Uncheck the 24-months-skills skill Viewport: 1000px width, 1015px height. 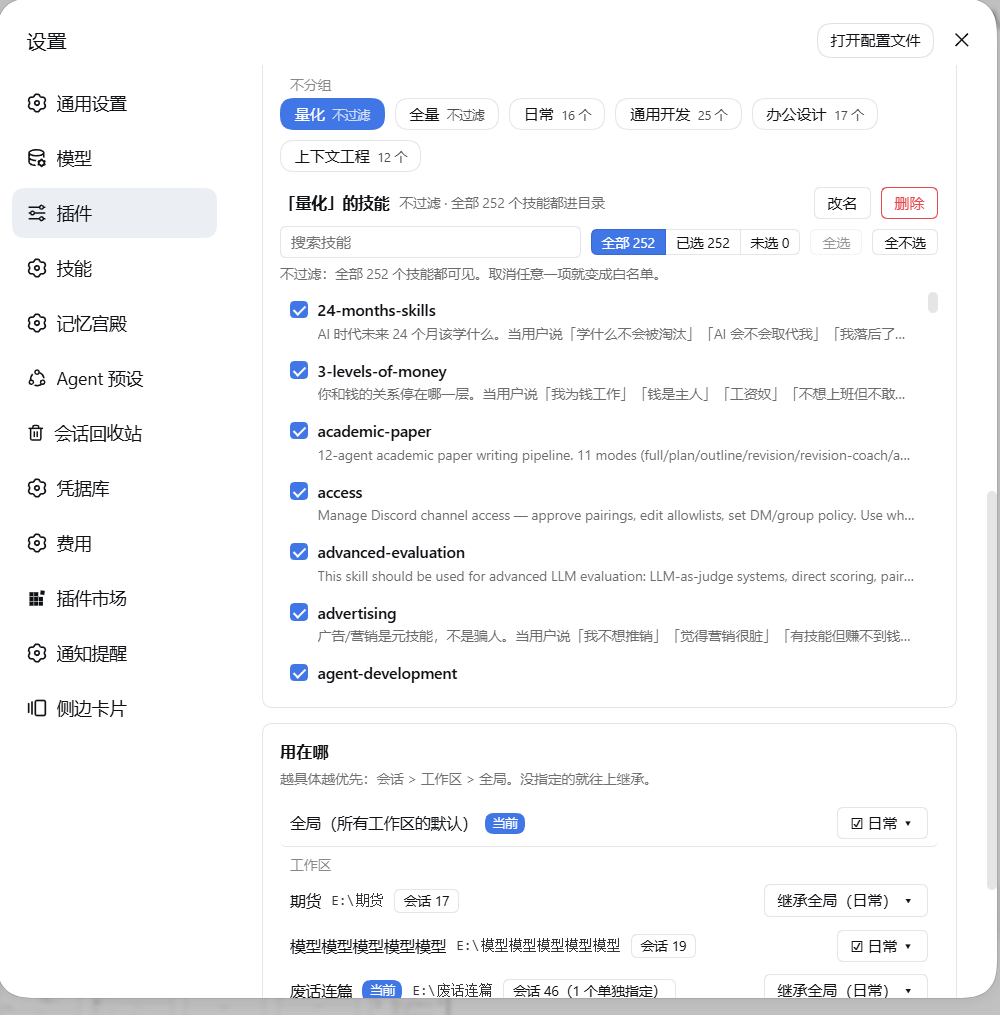point(299,310)
